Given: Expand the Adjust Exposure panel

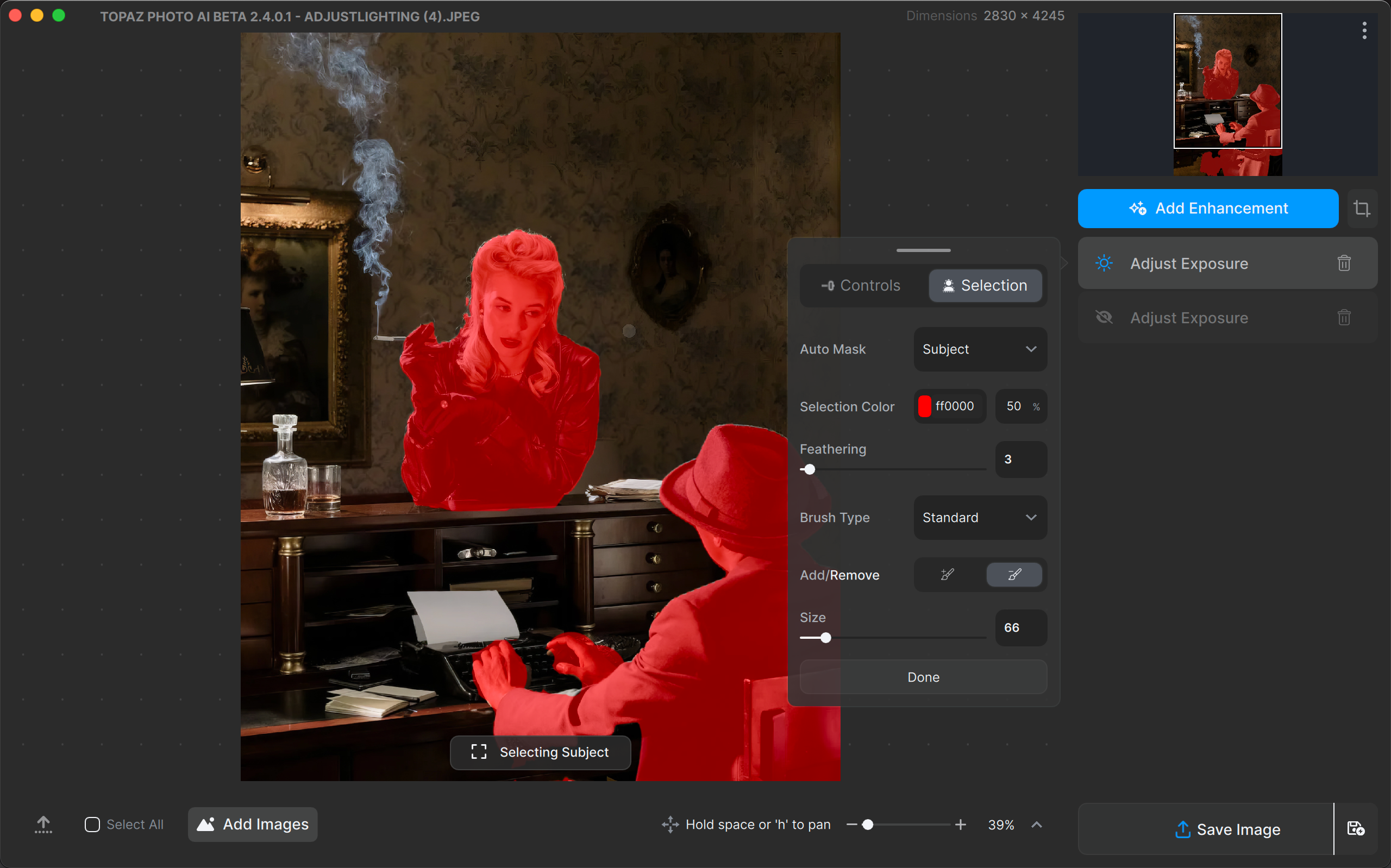Looking at the screenshot, I should point(1189,263).
